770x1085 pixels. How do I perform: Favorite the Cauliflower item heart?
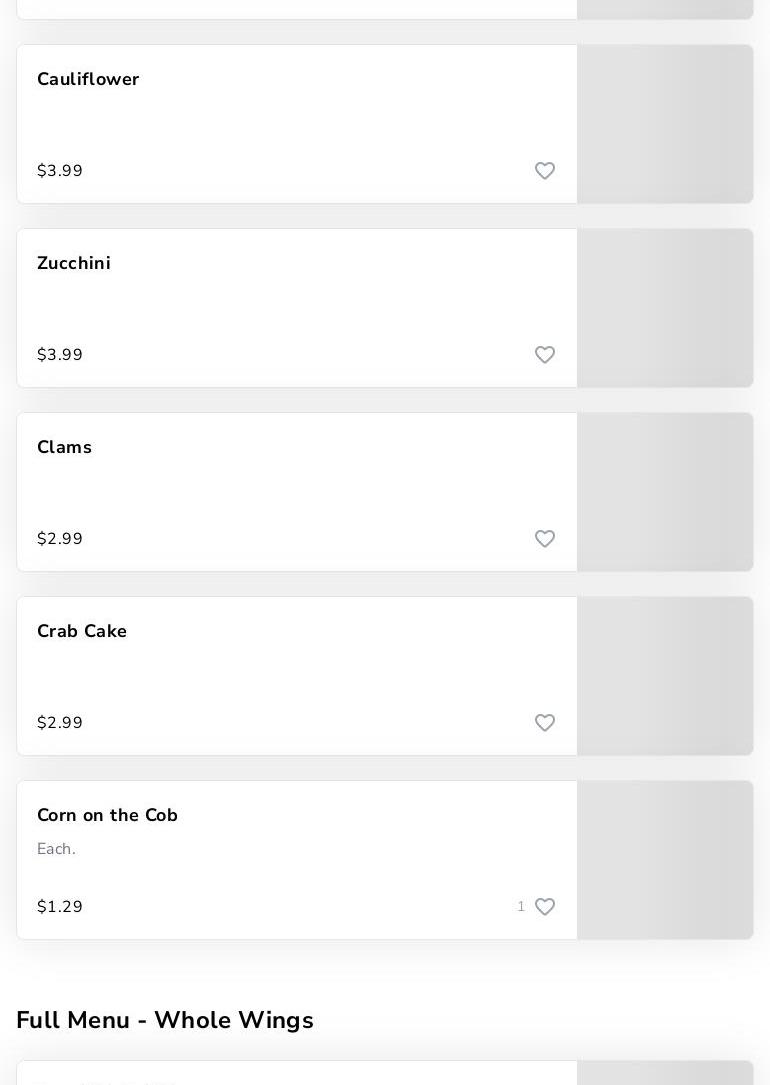(544, 170)
